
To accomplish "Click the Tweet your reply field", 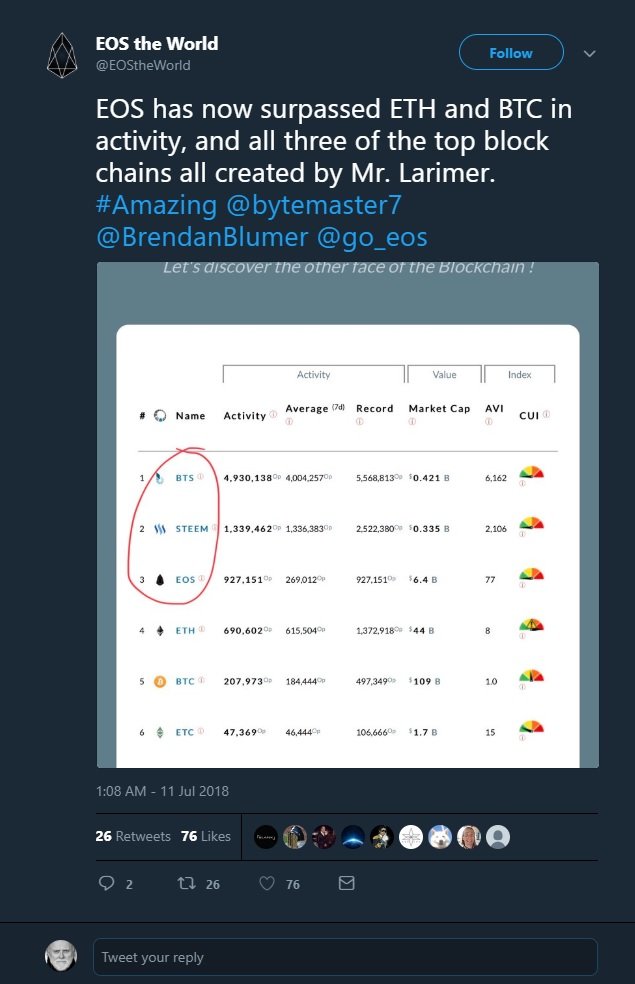I will (x=345, y=957).
